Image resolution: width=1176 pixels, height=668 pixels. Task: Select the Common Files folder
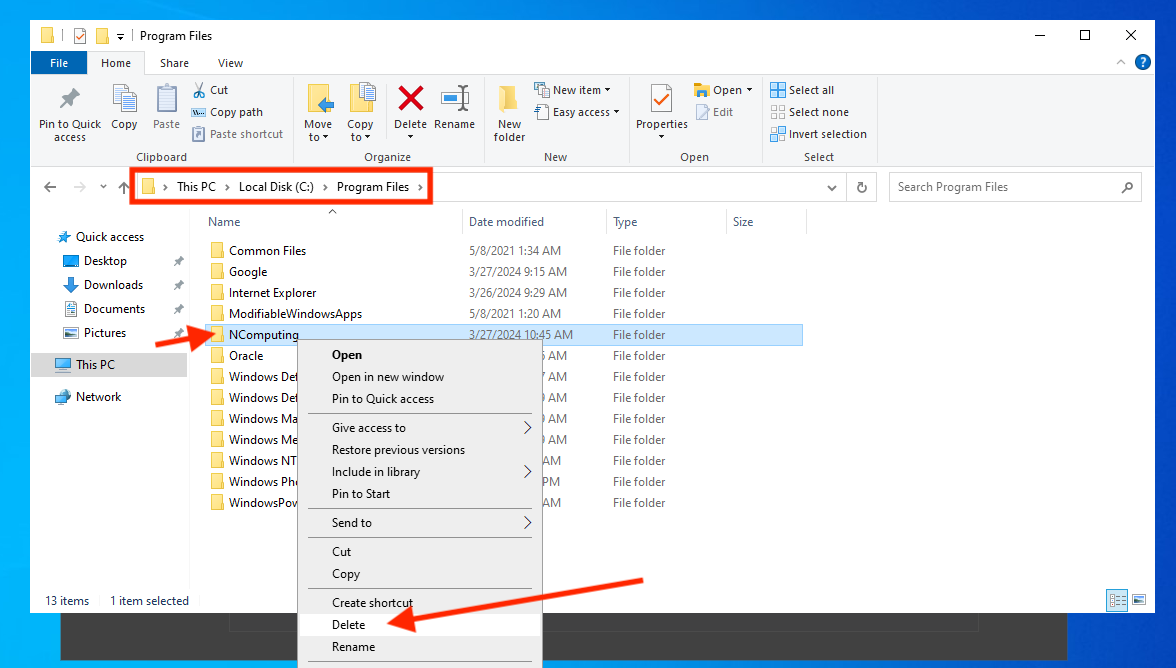click(x=504, y=250)
